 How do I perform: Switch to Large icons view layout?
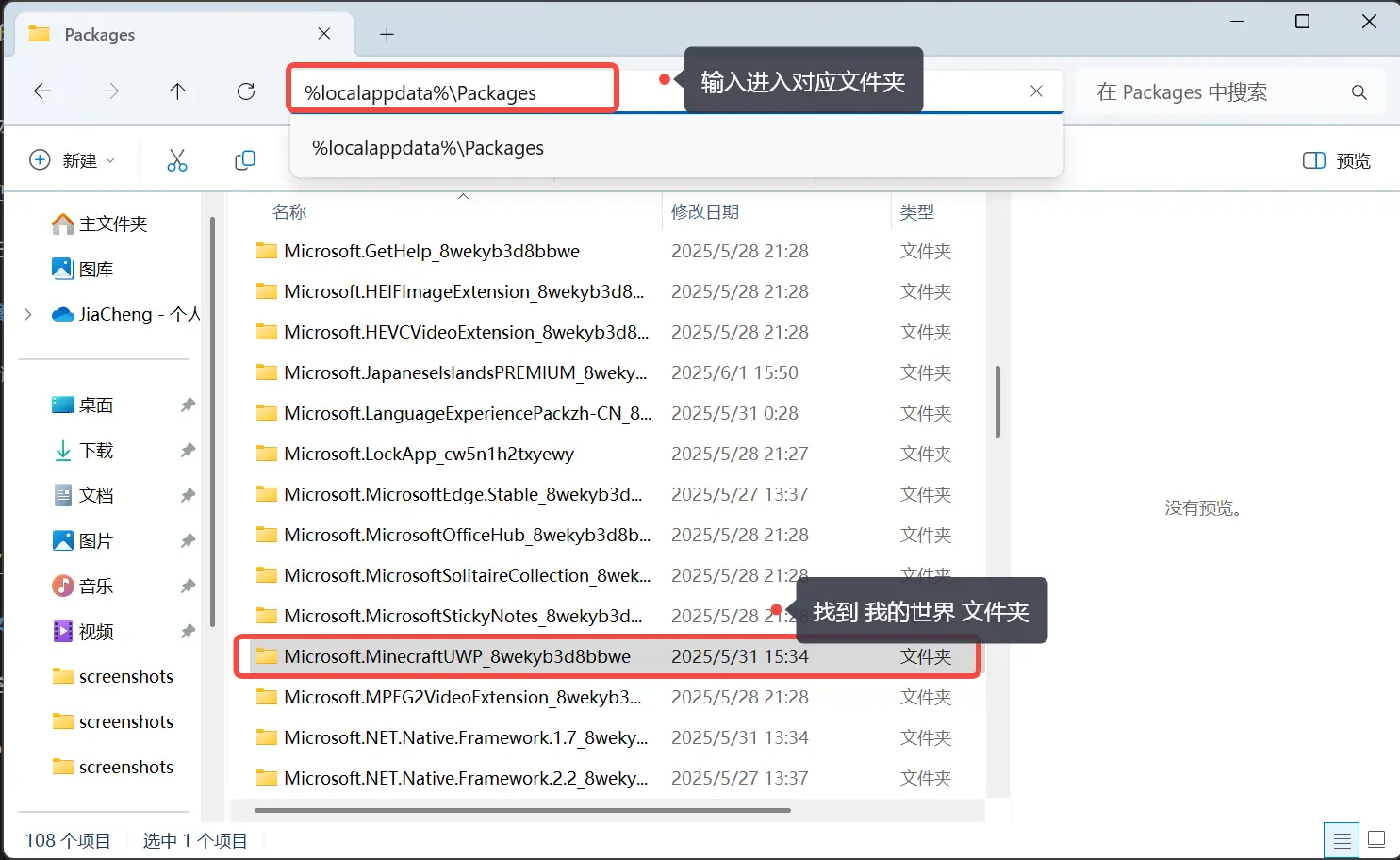tap(1376, 839)
